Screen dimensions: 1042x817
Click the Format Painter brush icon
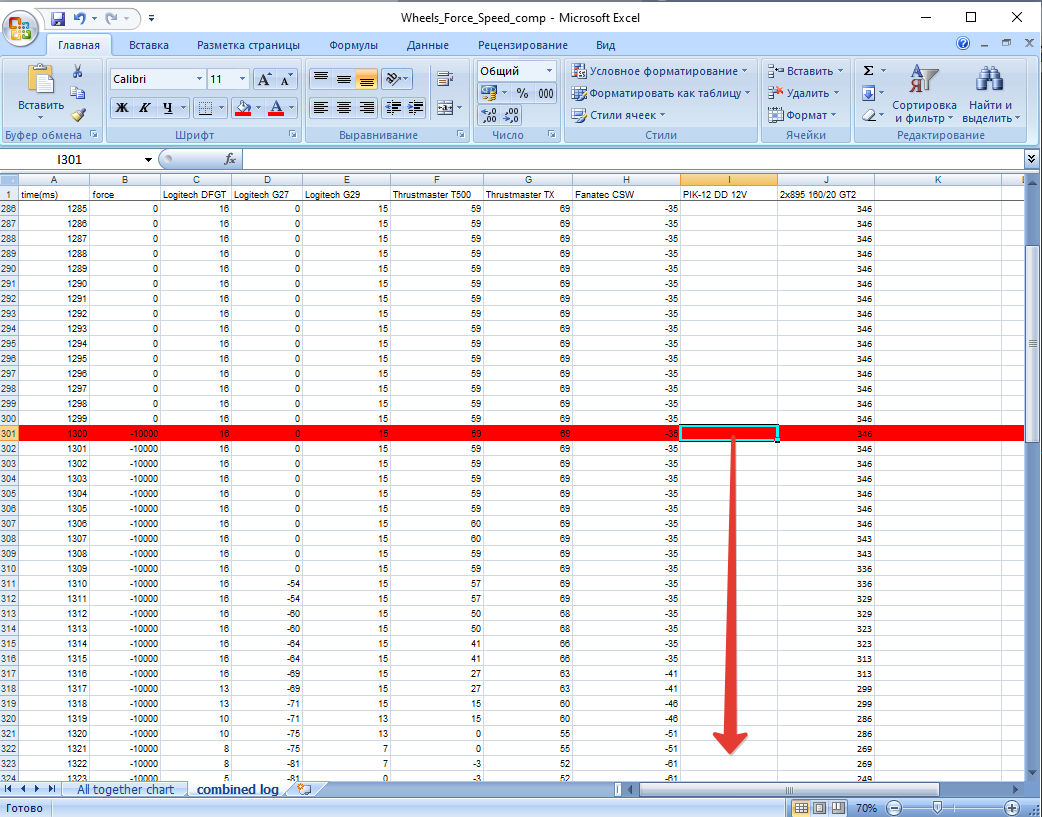[x=77, y=115]
